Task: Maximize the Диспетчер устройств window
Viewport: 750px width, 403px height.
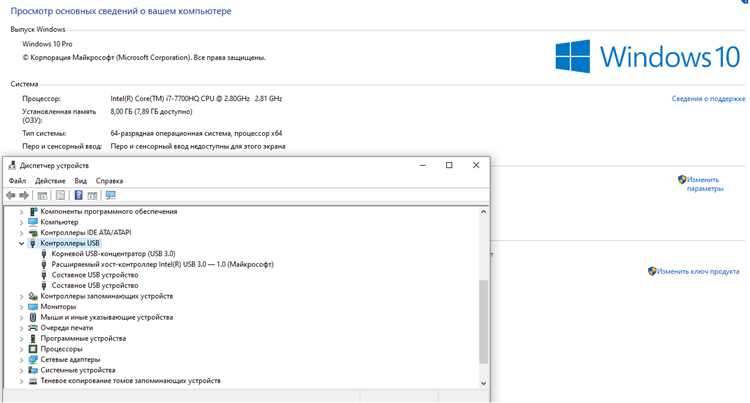Action: (x=449, y=165)
